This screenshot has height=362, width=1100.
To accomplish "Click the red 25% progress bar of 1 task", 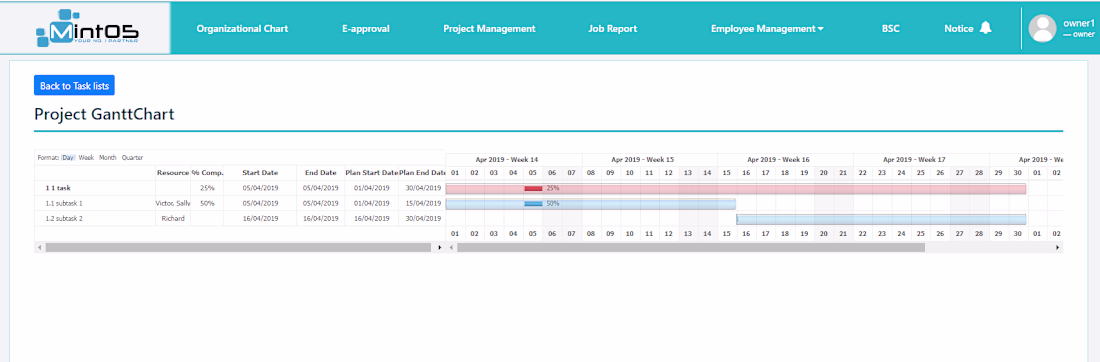I will [533, 189].
